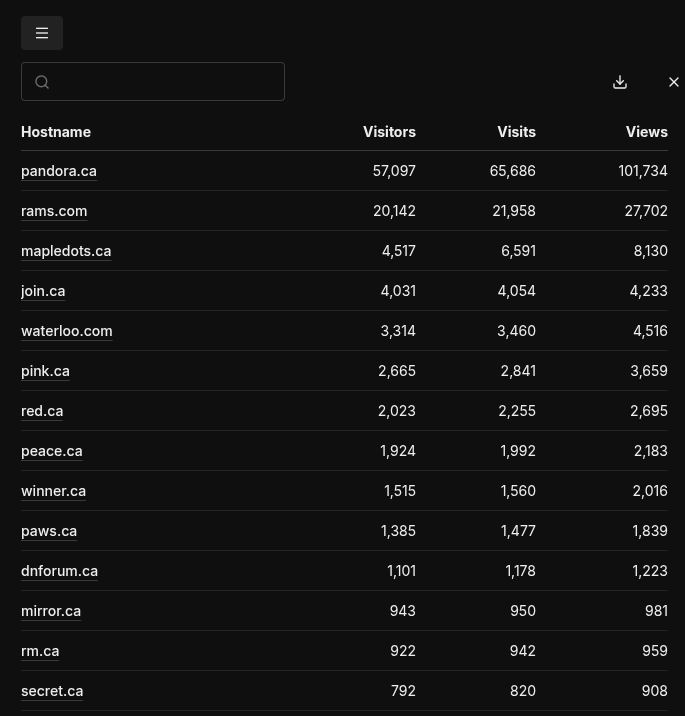Select views value 1,839 for paws.ca

pos(650,531)
